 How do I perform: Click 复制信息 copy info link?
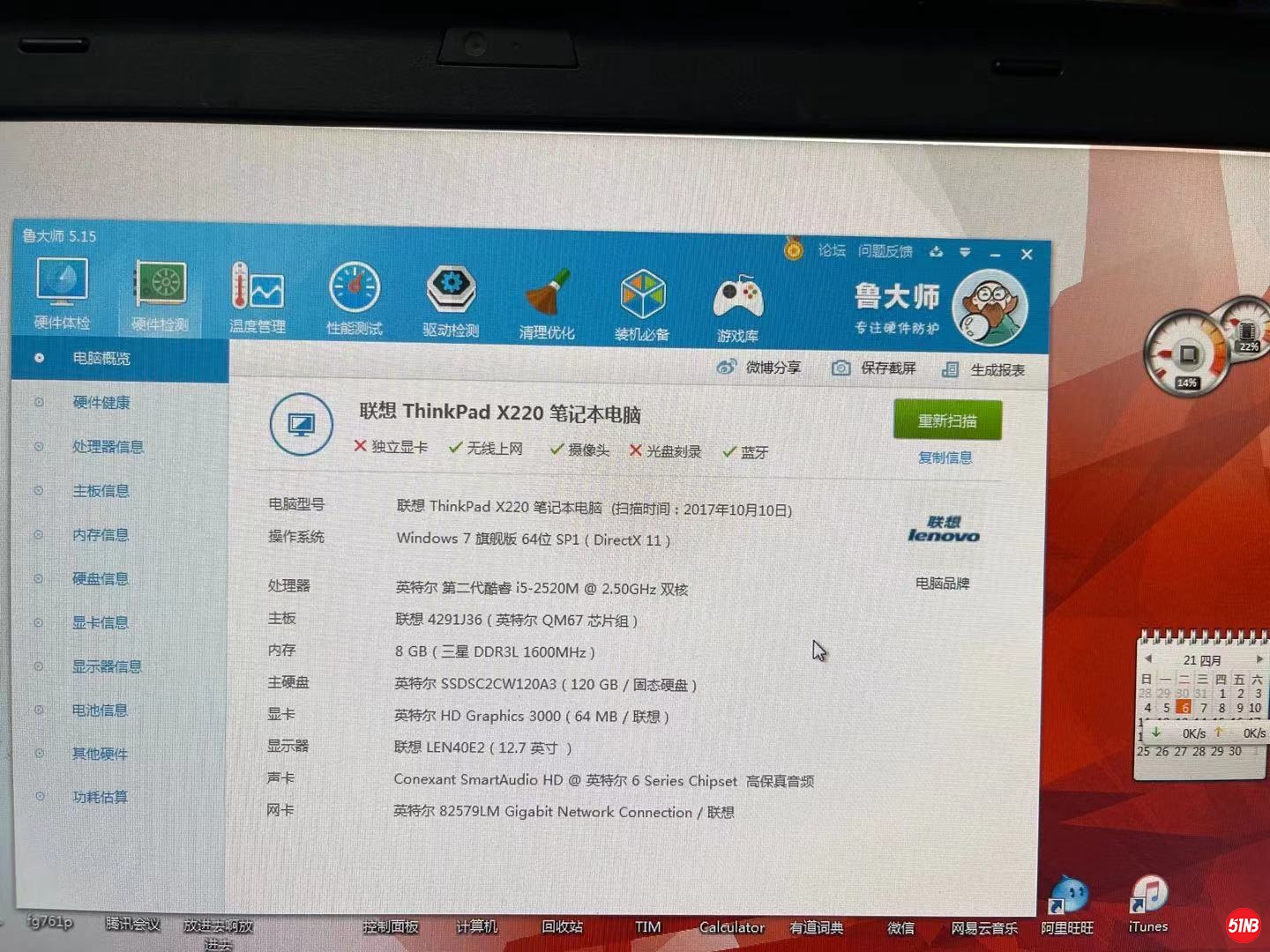click(x=945, y=457)
